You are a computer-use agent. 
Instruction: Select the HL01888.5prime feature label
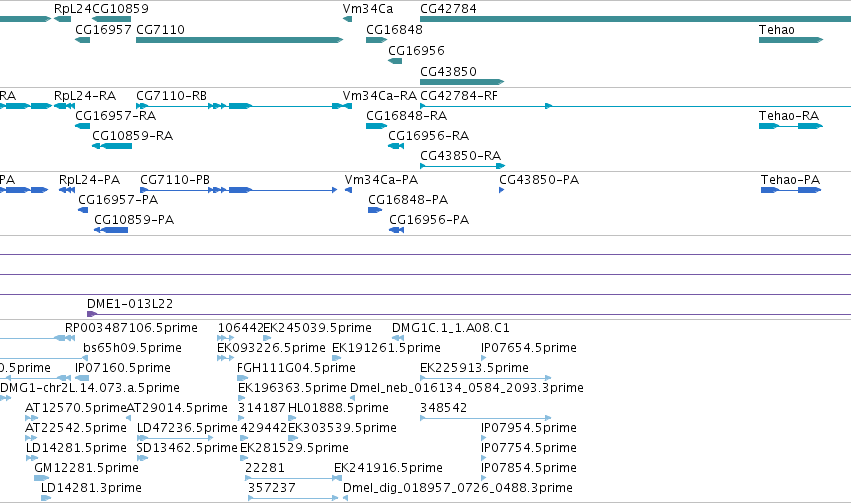338,408
